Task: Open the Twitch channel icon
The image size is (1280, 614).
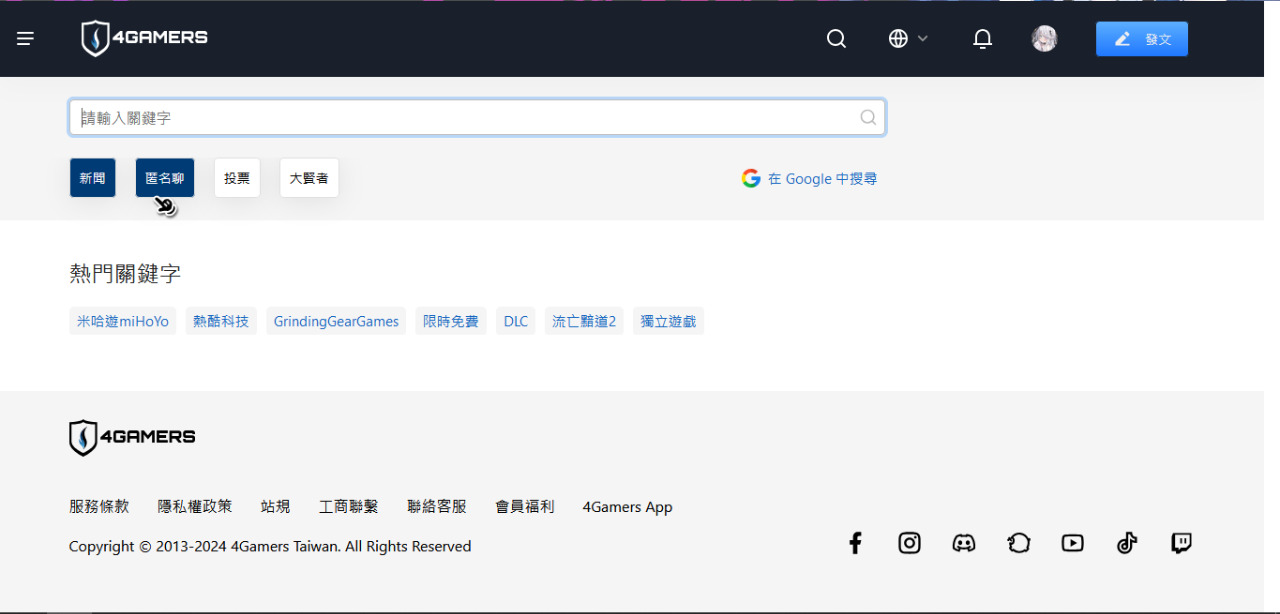Action: coord(1181,543)
